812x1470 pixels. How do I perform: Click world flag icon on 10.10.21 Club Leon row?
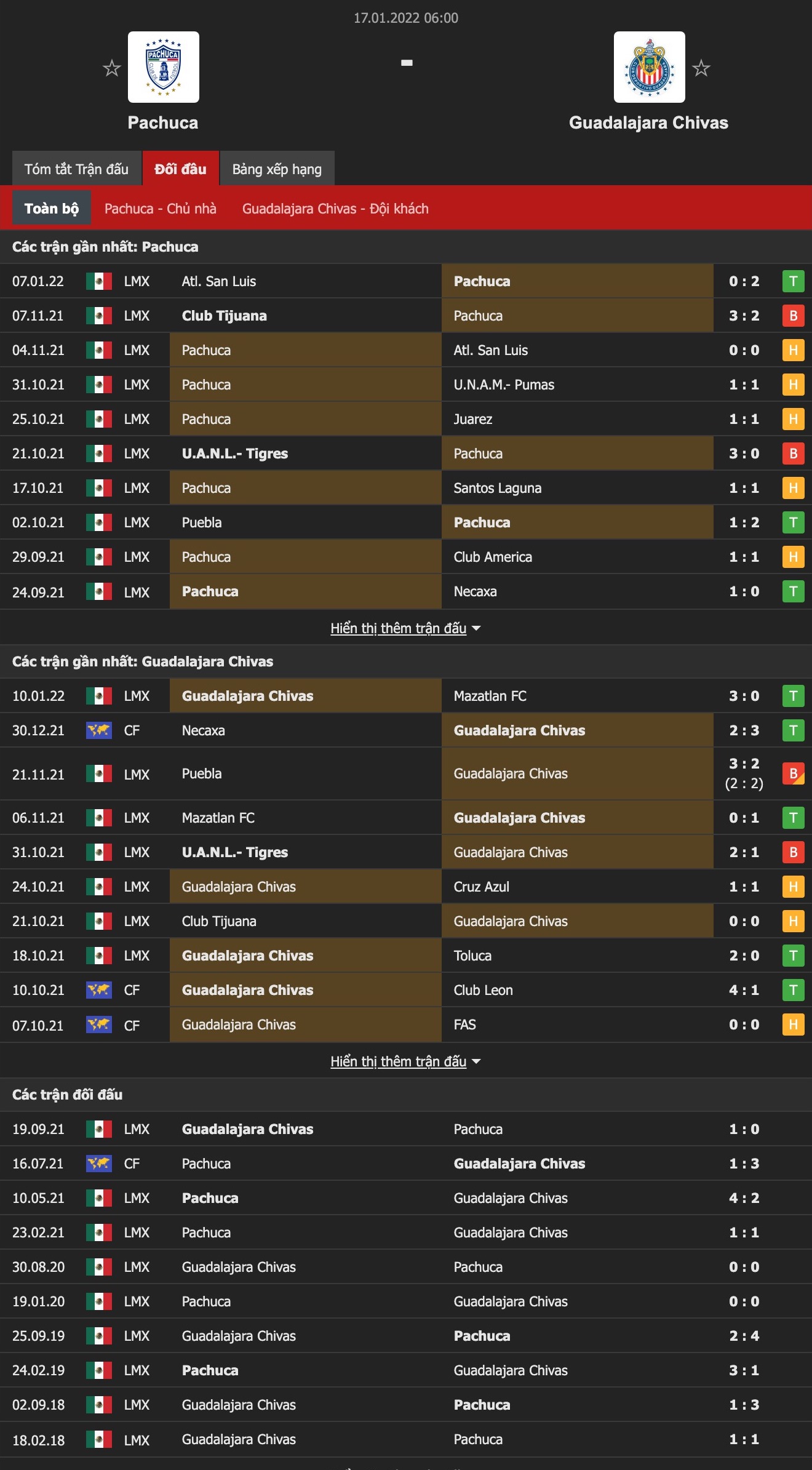(99, 990)
